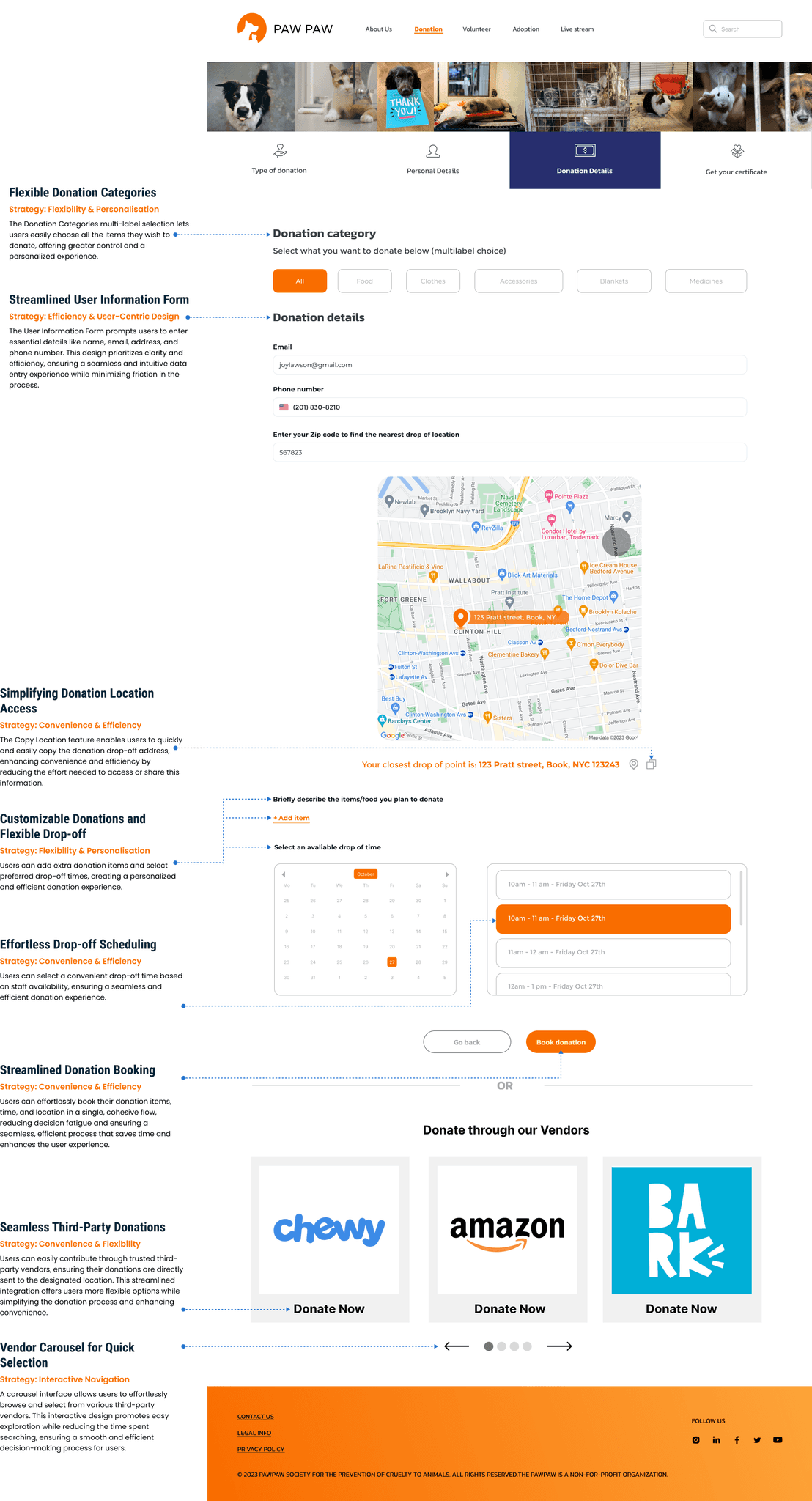Click the Search input field
The width and height of the screenshot is (812, 1501).
(x=742, y=29)
